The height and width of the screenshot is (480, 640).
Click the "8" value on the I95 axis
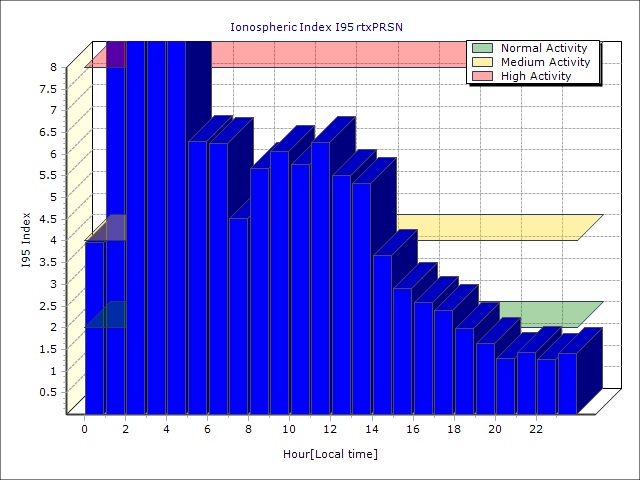(x=54, y=67)
